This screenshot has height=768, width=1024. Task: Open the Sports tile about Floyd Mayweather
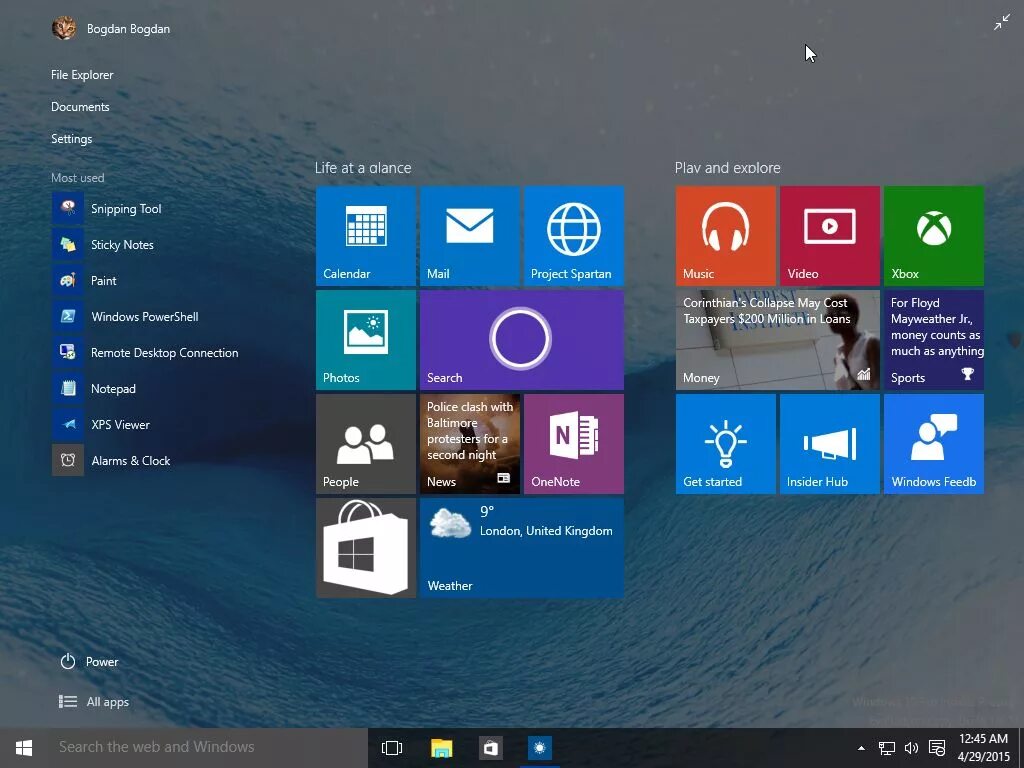point(934,340)
